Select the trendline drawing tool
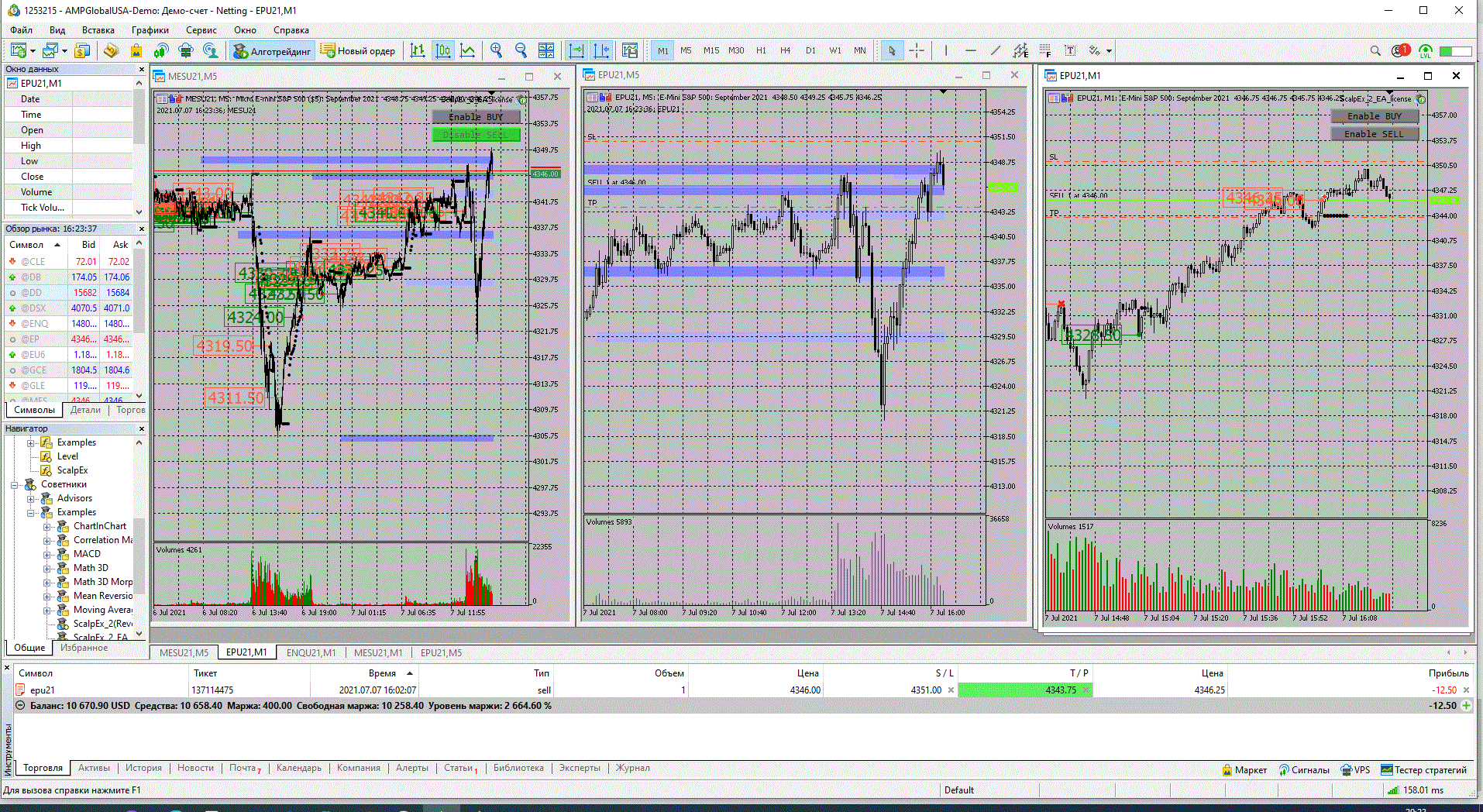 tap(996, 51)
